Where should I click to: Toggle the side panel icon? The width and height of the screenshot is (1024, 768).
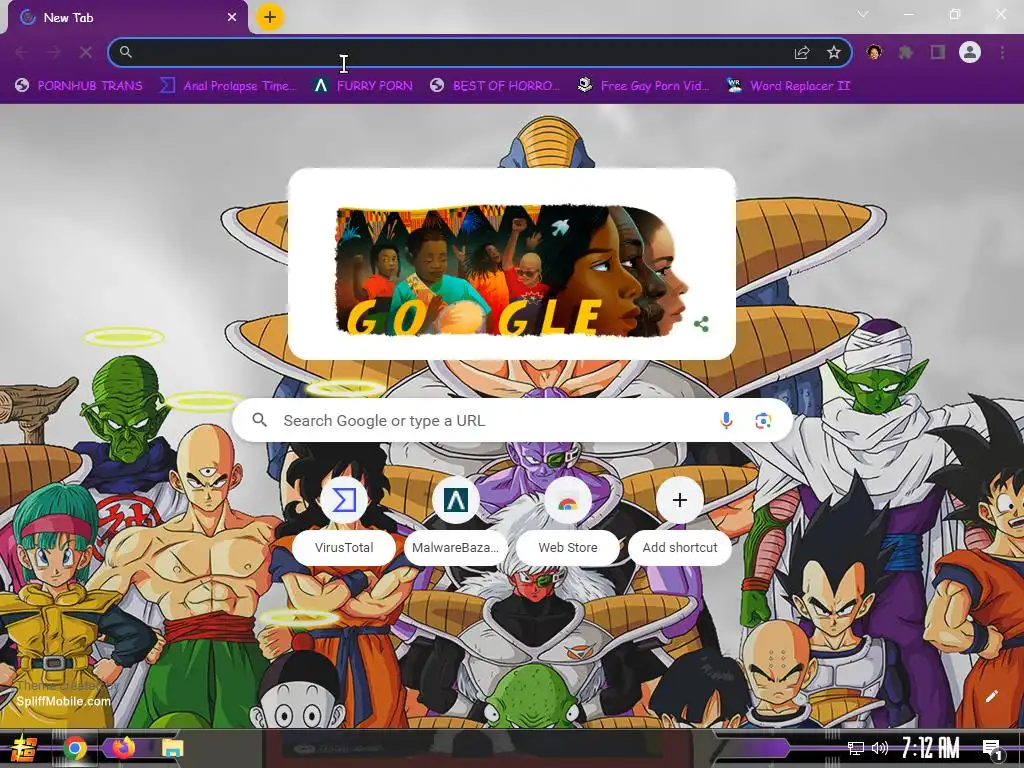tap(938, 52)
